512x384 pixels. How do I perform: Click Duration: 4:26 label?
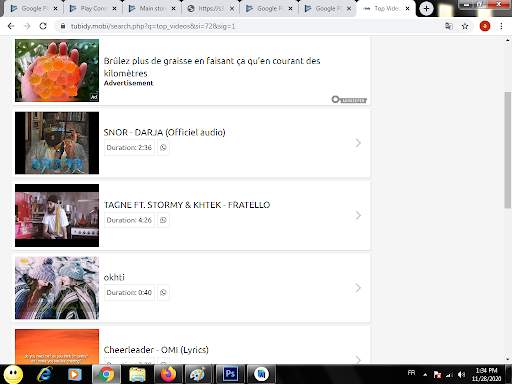pos(129,220)
